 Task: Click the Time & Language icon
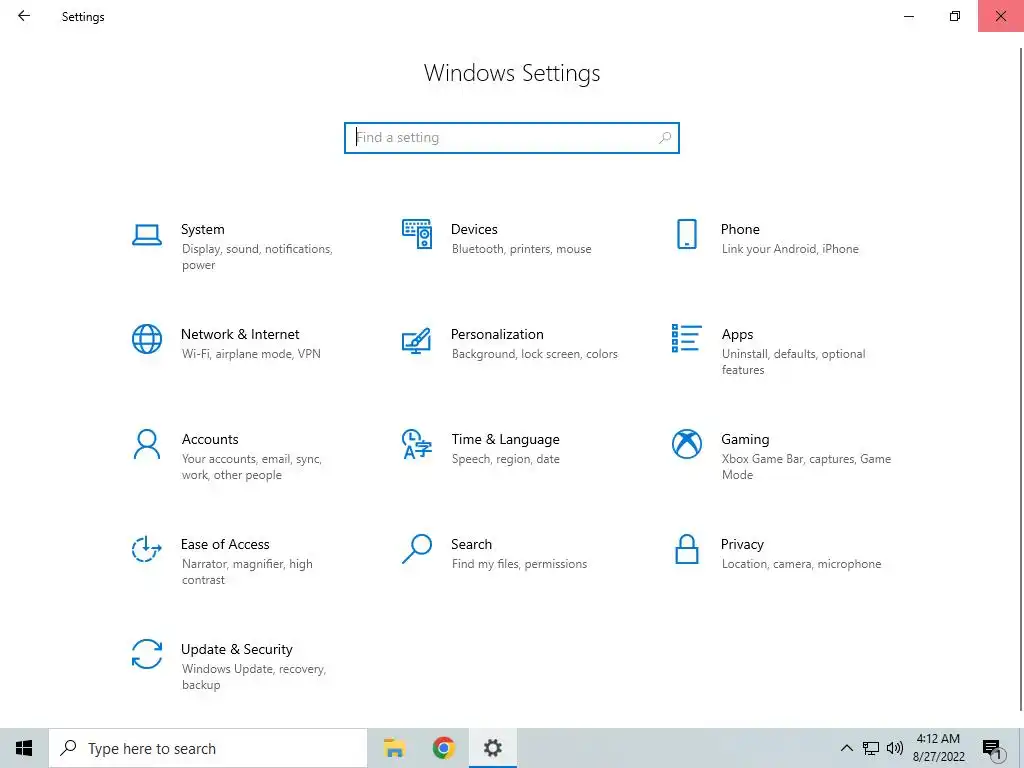(417, 444)
